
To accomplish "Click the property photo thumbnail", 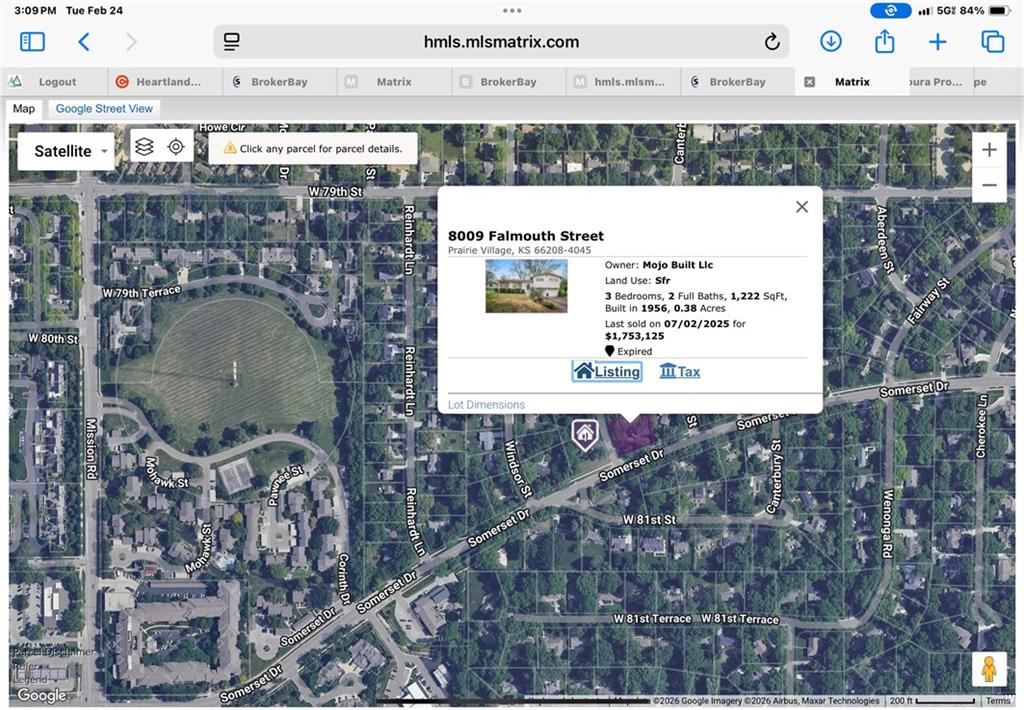I will (x=526, y=286).
